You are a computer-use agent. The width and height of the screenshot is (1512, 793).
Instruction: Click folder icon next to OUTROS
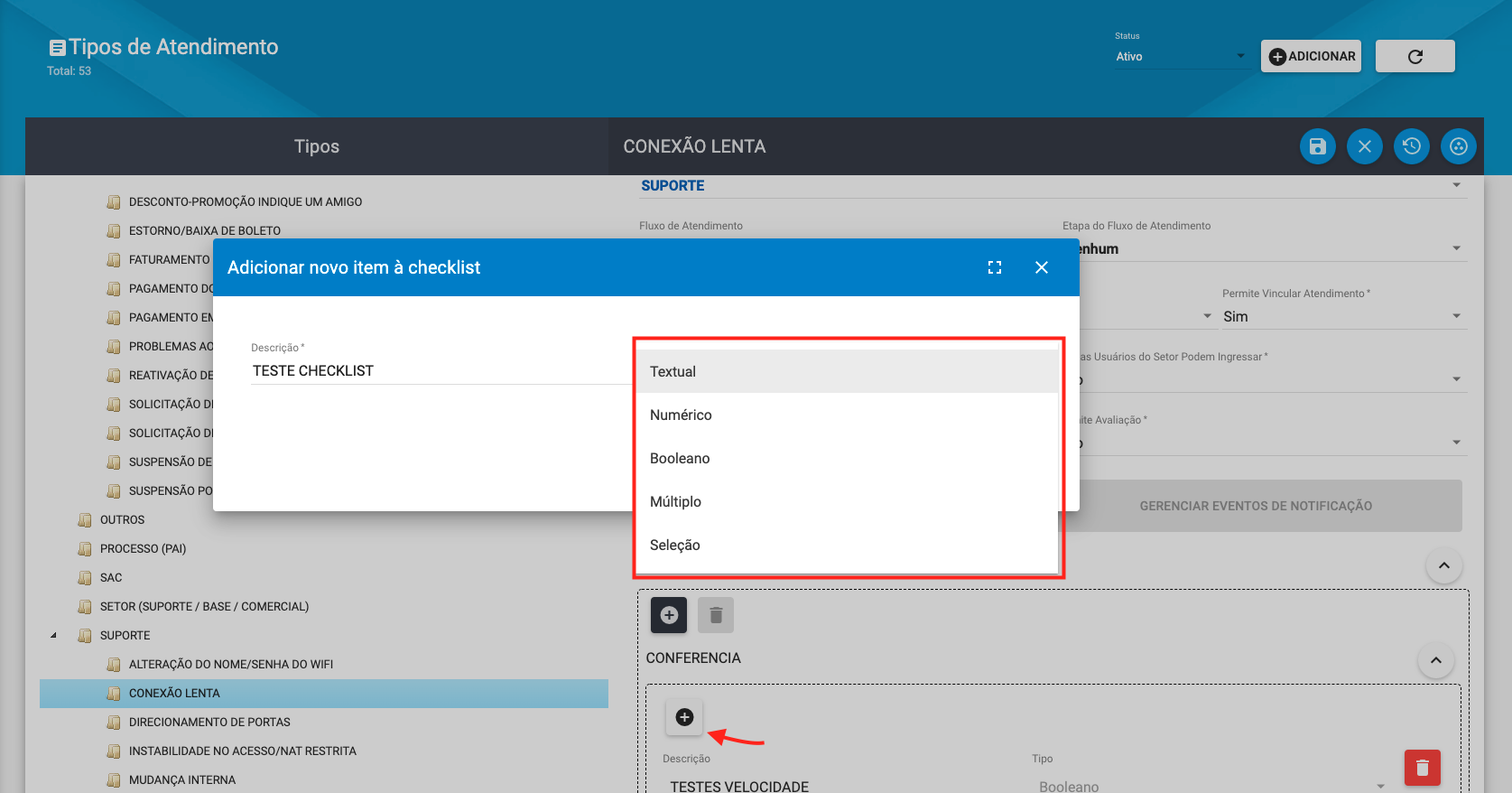85,519
